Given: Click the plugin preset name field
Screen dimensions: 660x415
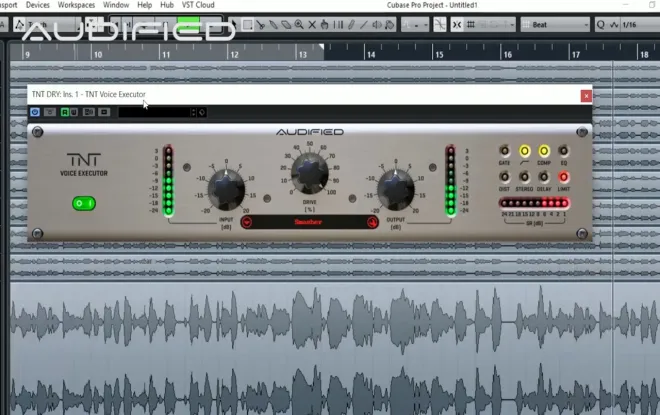Looking at the screenshot, I should tap(154, 112).
